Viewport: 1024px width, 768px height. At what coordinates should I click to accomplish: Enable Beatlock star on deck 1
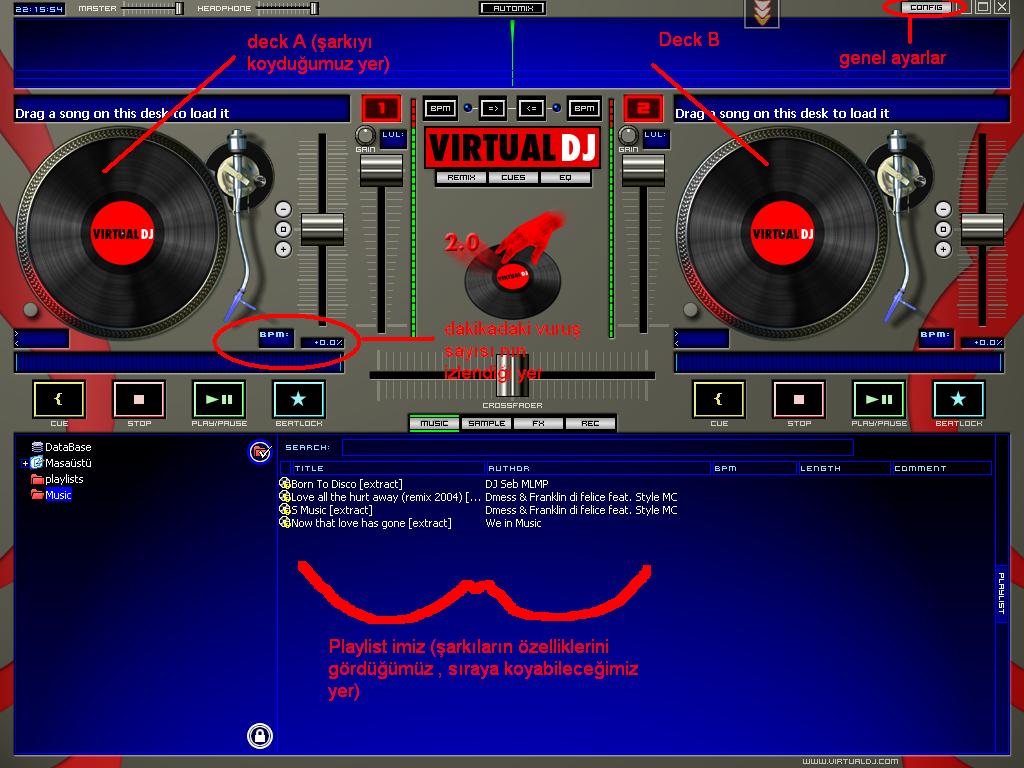coord(298,399)
